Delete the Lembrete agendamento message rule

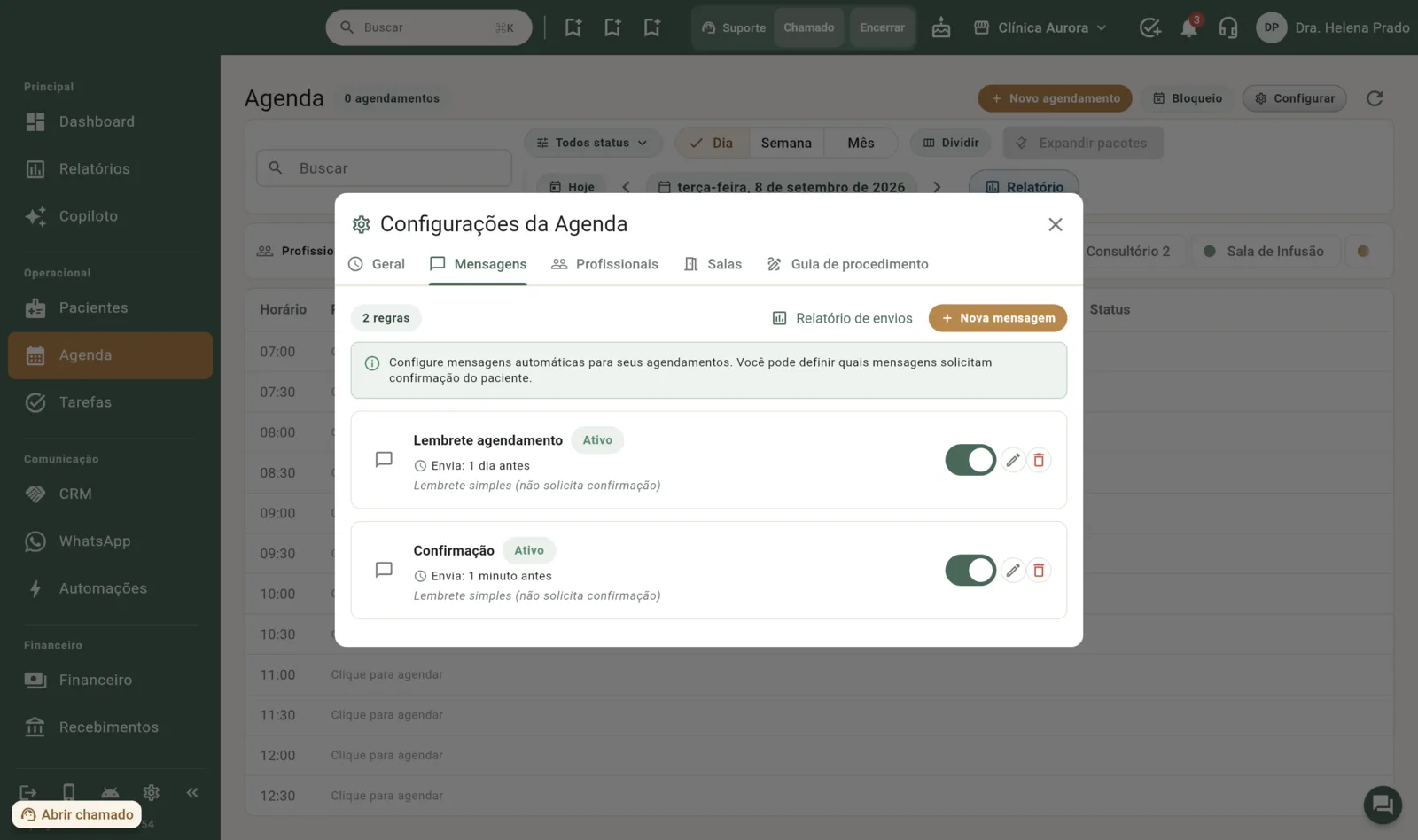(1039, 460)
